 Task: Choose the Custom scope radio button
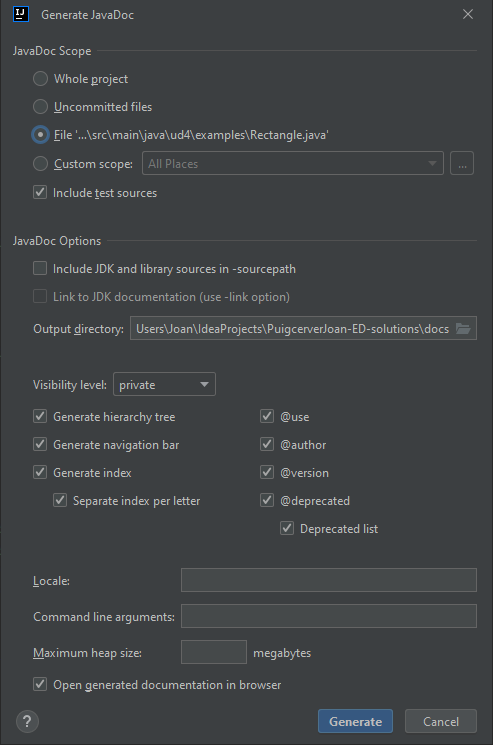40,164
